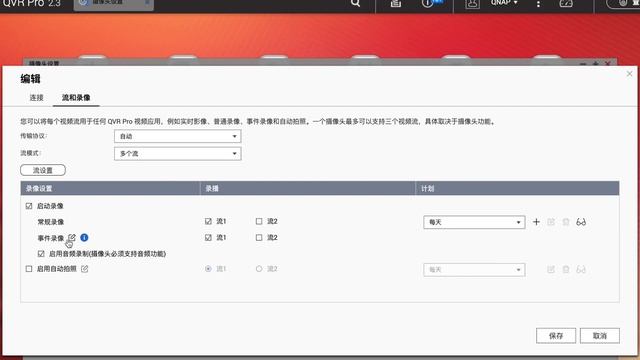This screenshot has width=640, height=360.
Task: Expand the QNAP user menu
Action: point(504,3)
